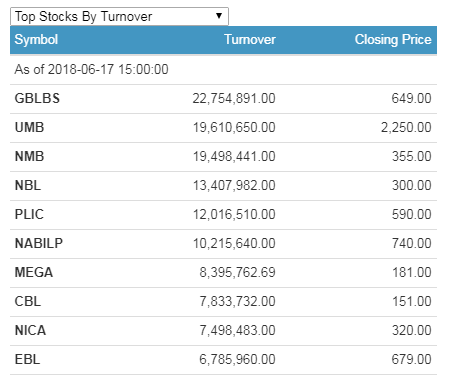Viewport: 450px width, 377px height.
Task: Click the Symbol column header
Action: 36,40
